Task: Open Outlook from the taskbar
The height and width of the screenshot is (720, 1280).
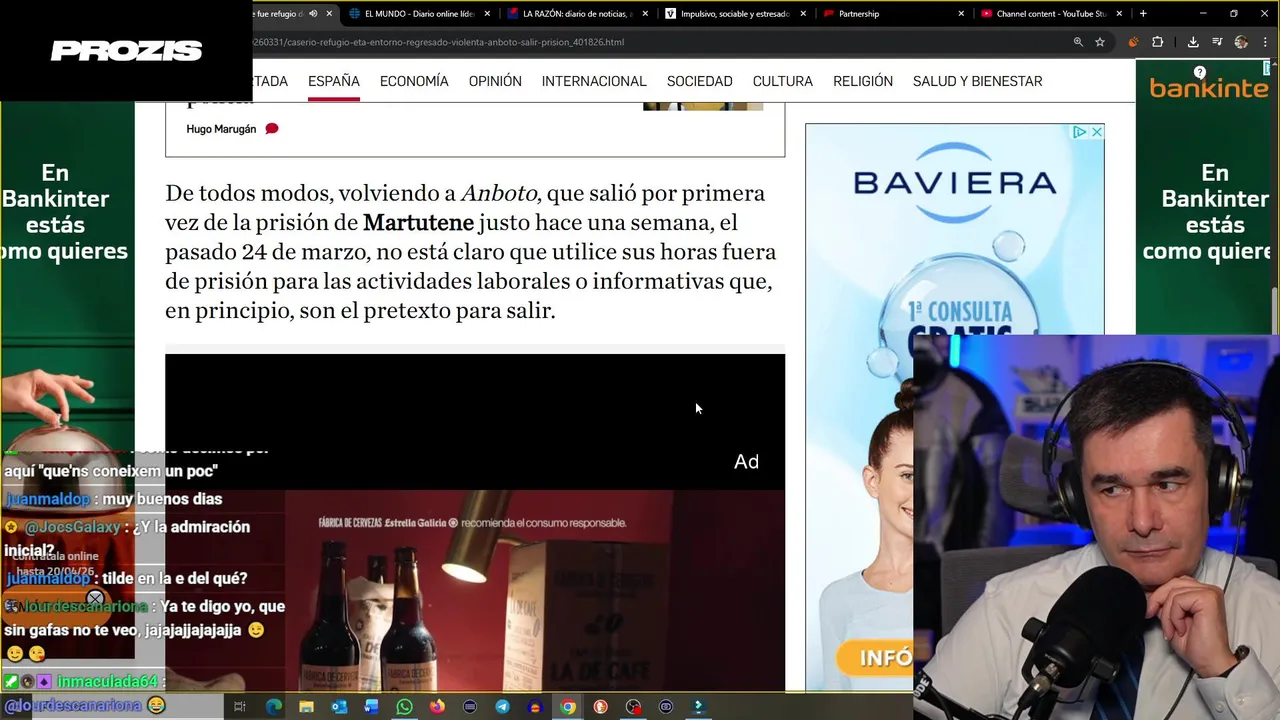Action: (339, 707)
